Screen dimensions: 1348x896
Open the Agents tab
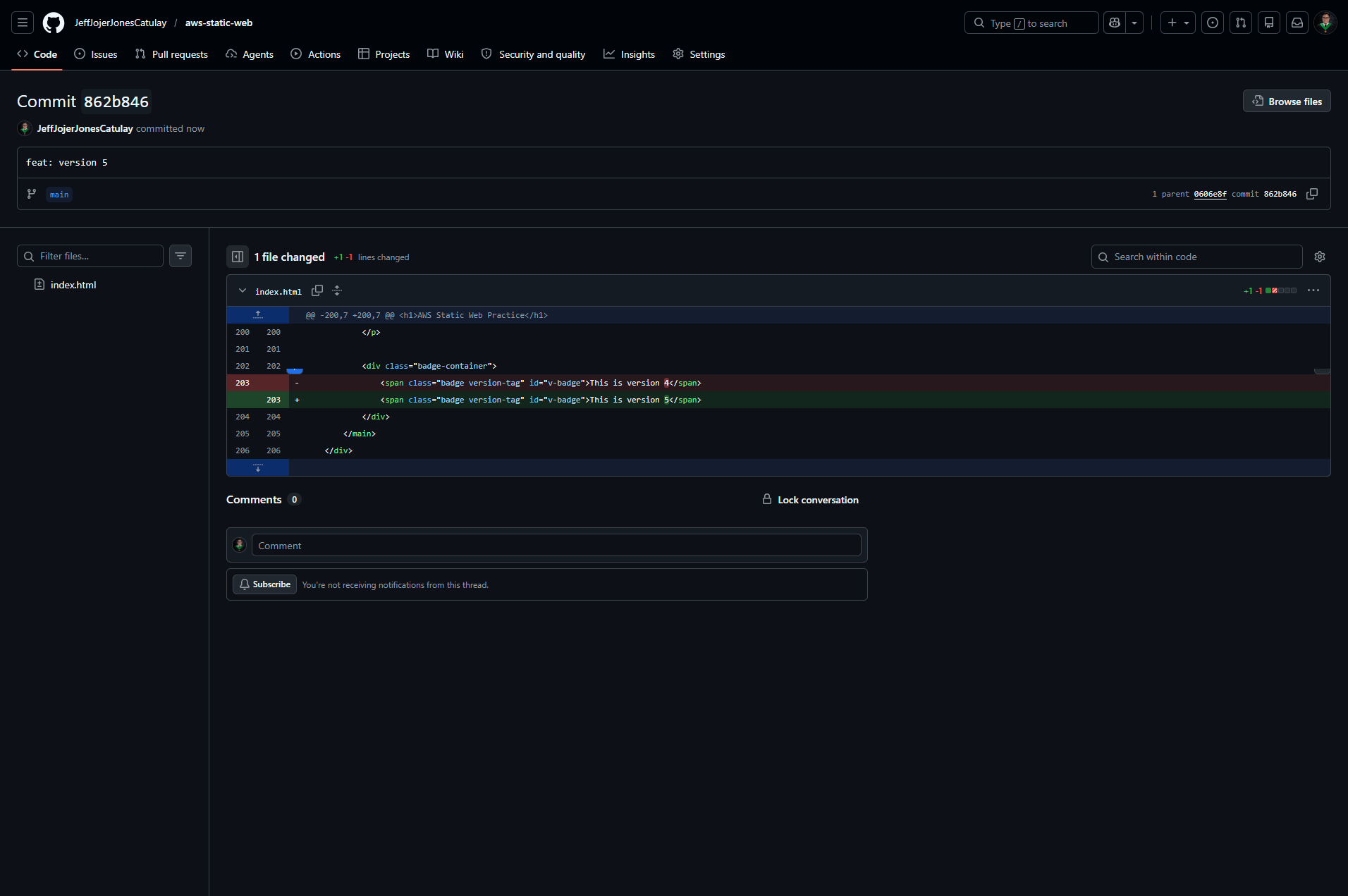pos(250,54)
